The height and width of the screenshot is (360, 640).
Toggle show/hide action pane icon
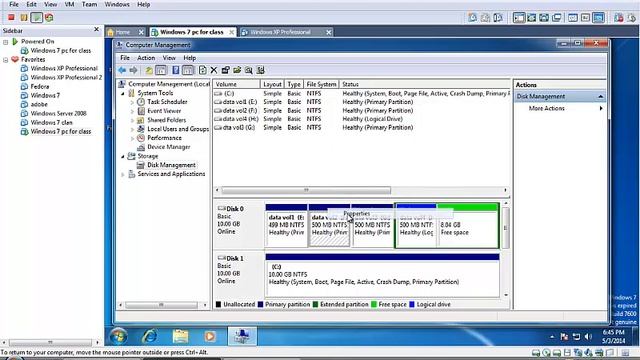point(188,70)
